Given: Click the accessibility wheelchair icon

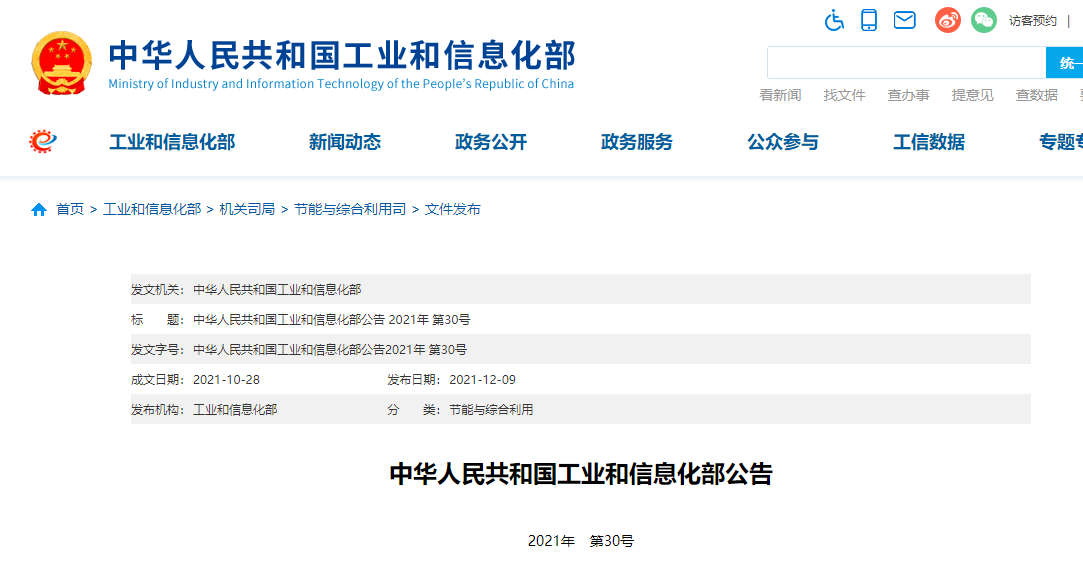Looking at the screenshot, I should pos(834,20).
